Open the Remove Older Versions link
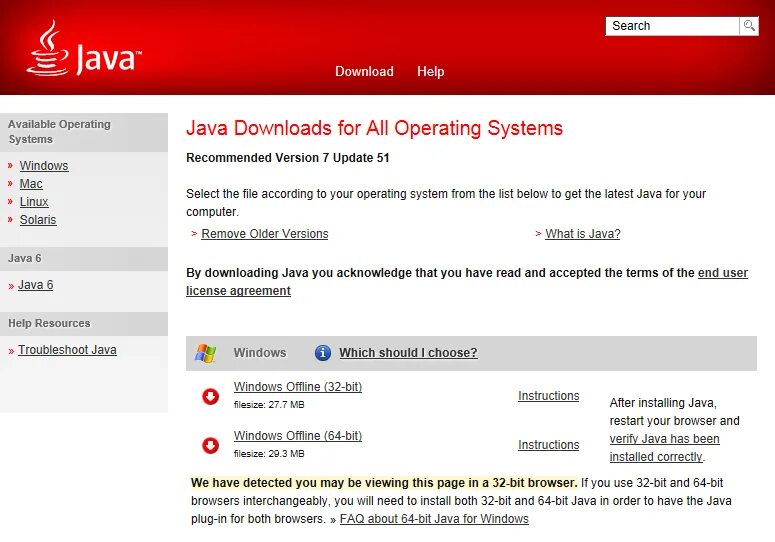 coord(265,234)
